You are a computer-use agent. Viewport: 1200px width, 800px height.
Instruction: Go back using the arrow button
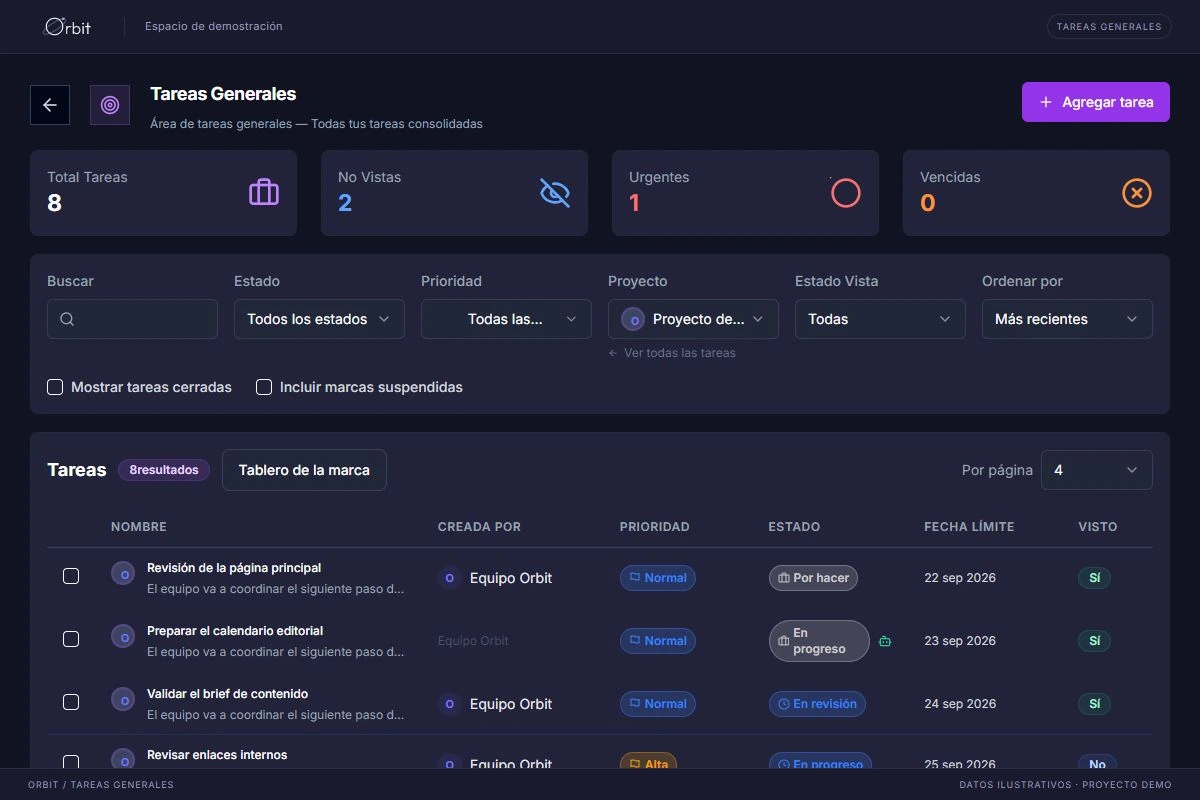click(50, 105)
